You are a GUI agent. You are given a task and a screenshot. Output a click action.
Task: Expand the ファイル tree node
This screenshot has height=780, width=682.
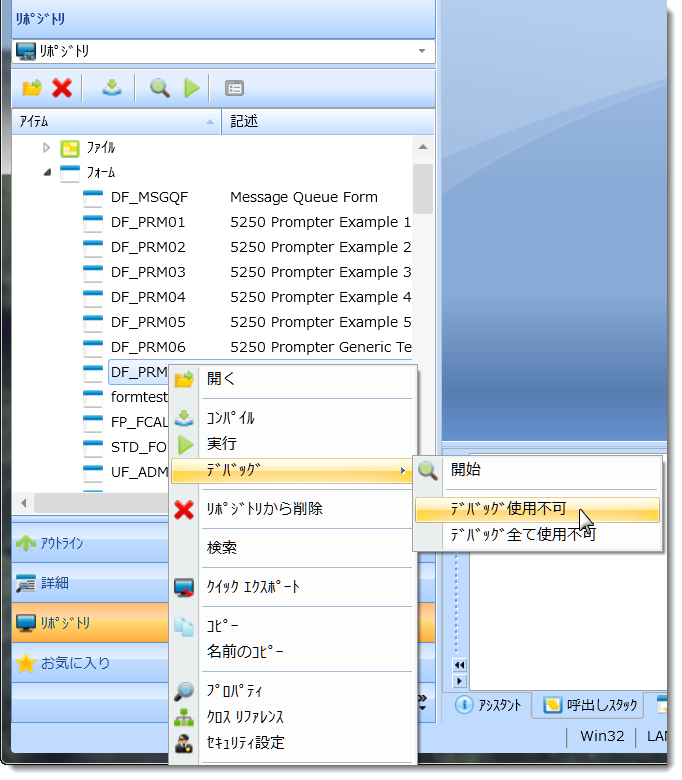point(46,147)
